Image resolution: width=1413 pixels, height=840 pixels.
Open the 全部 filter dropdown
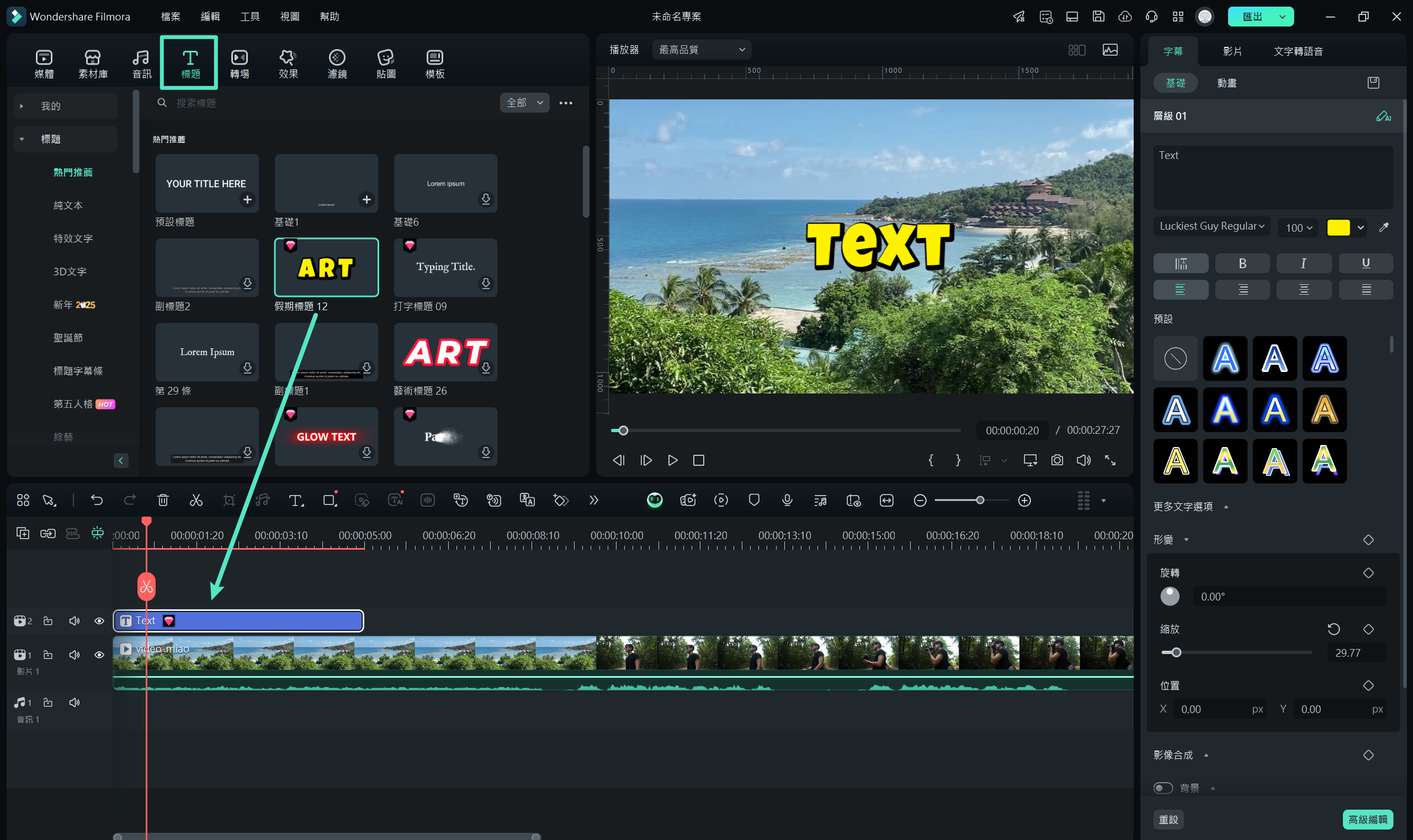coord(524,103)
